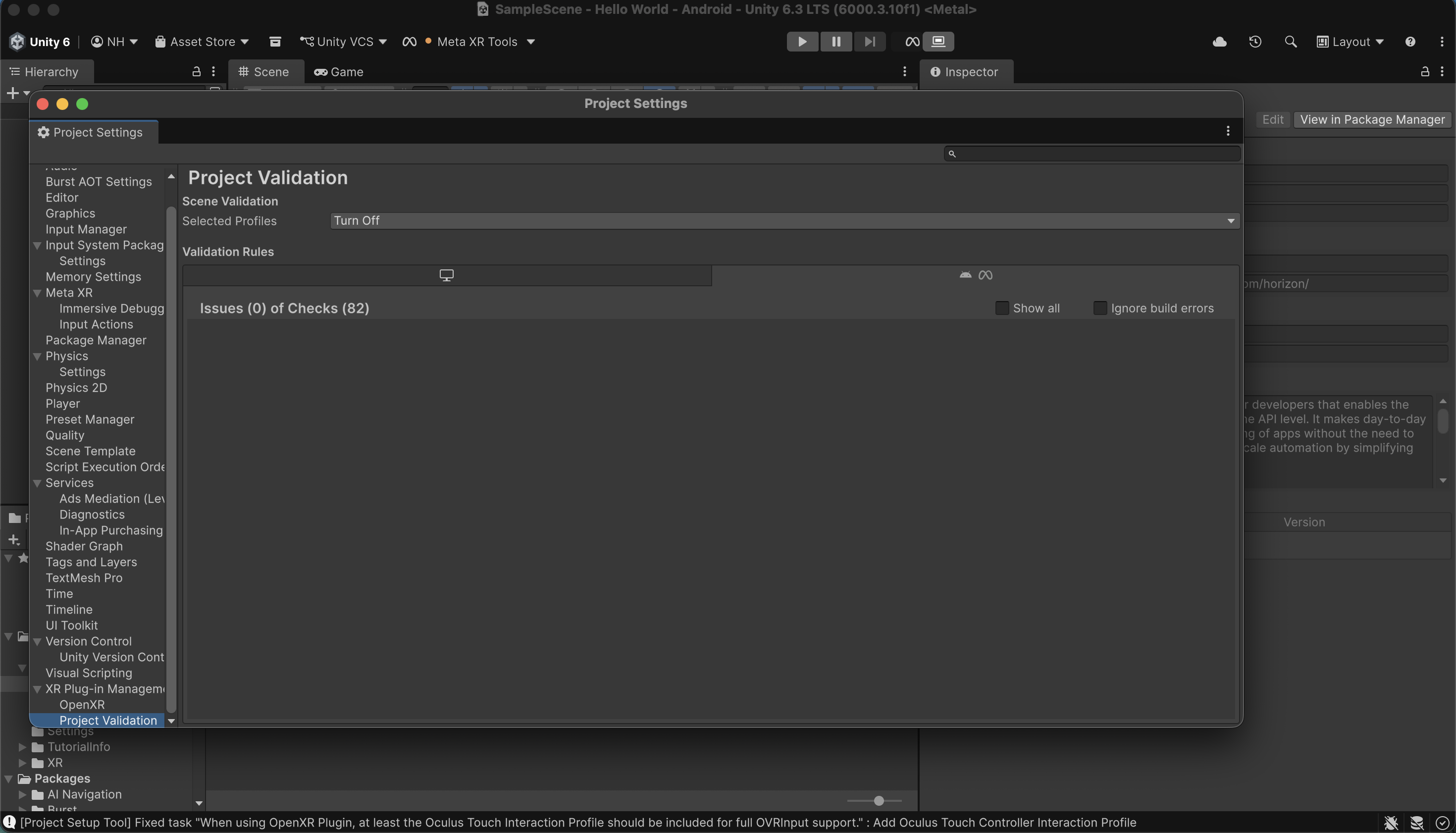Click the View in Package Manager button
Screen dimensions: 1456x833
click(1372, 119)
